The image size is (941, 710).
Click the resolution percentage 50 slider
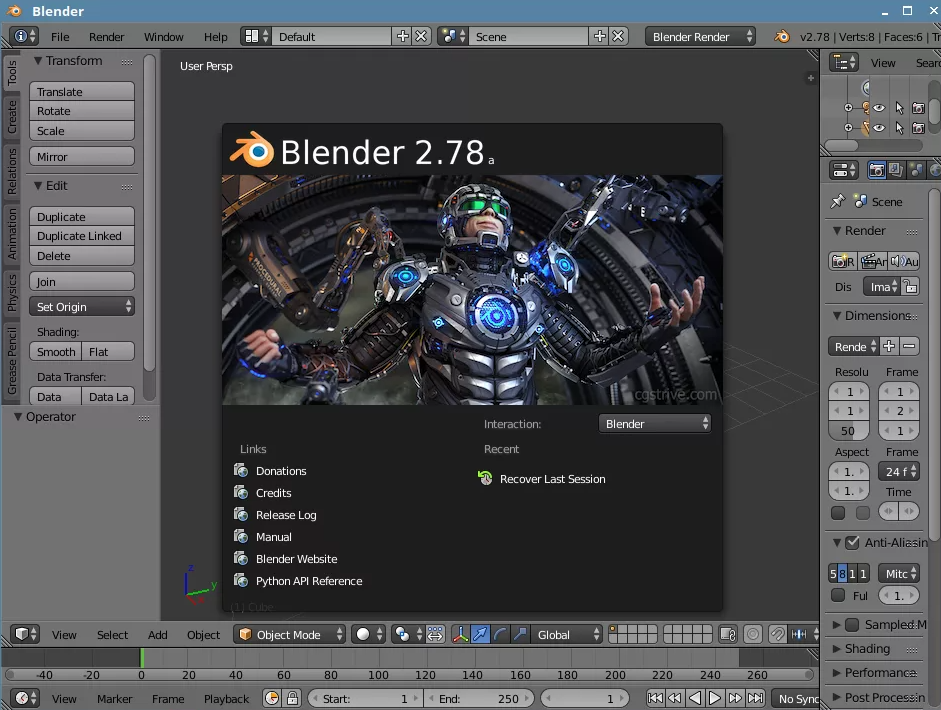tap(849, 430)
